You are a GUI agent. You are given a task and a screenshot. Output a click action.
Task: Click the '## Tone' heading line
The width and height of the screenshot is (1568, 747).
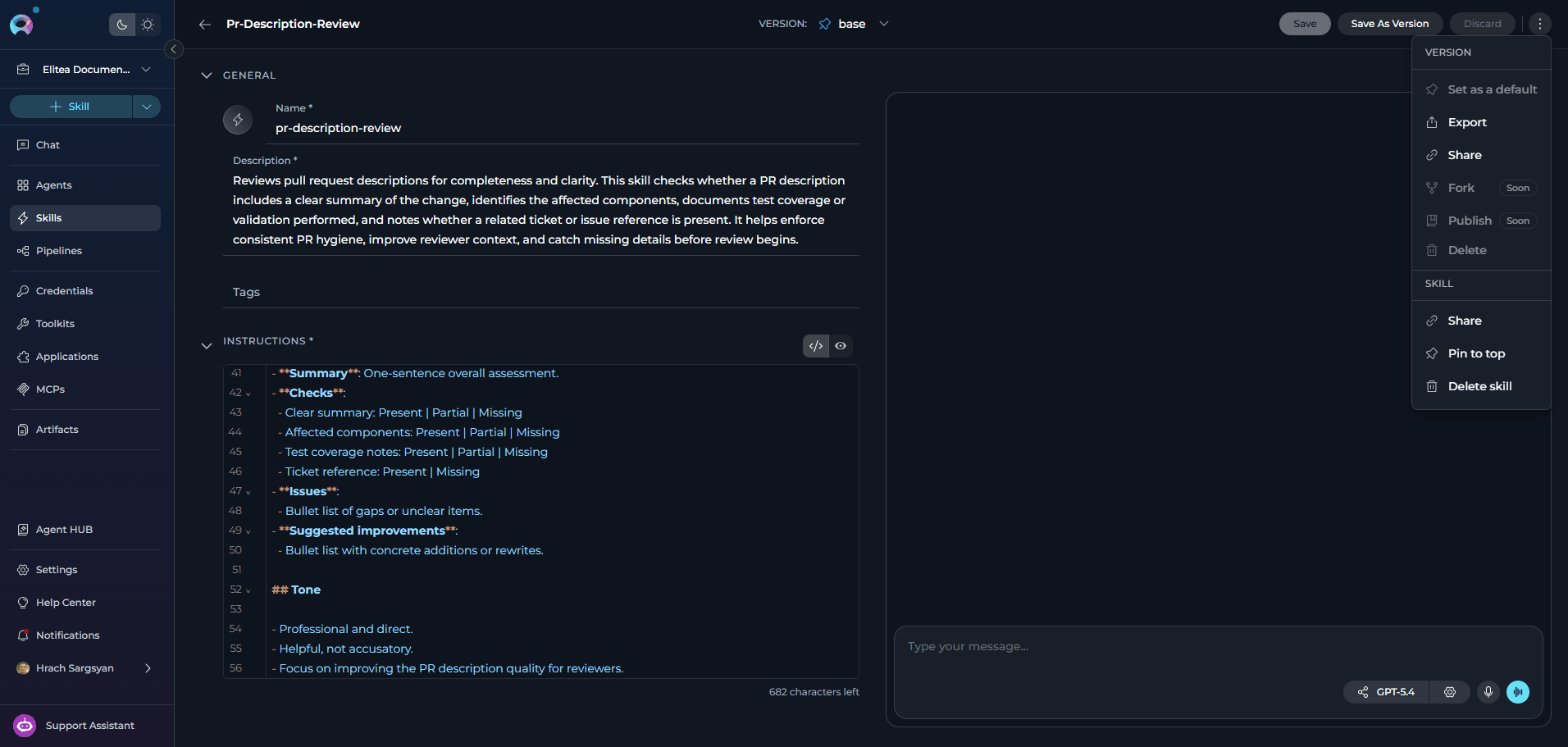coord(296,590)
